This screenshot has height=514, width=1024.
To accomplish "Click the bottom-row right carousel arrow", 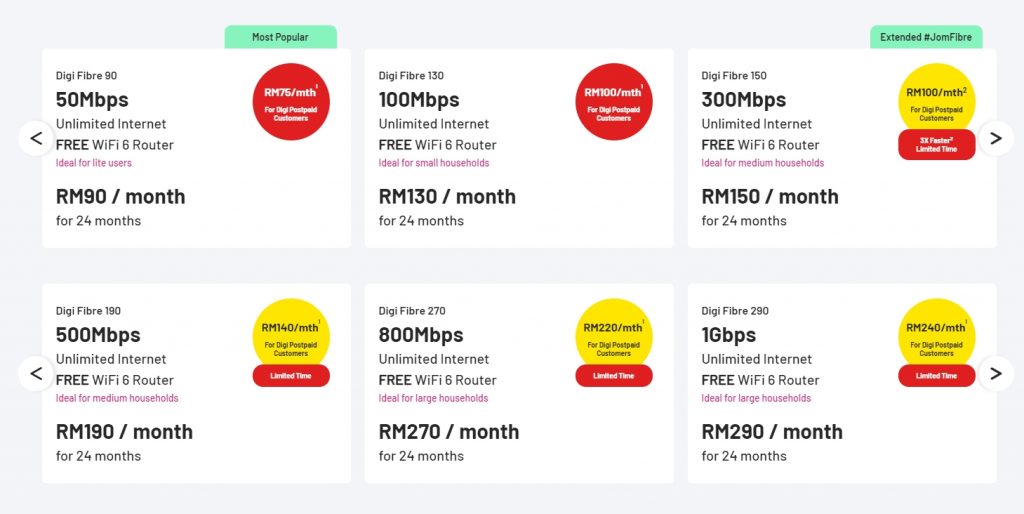I will (995, 374).
